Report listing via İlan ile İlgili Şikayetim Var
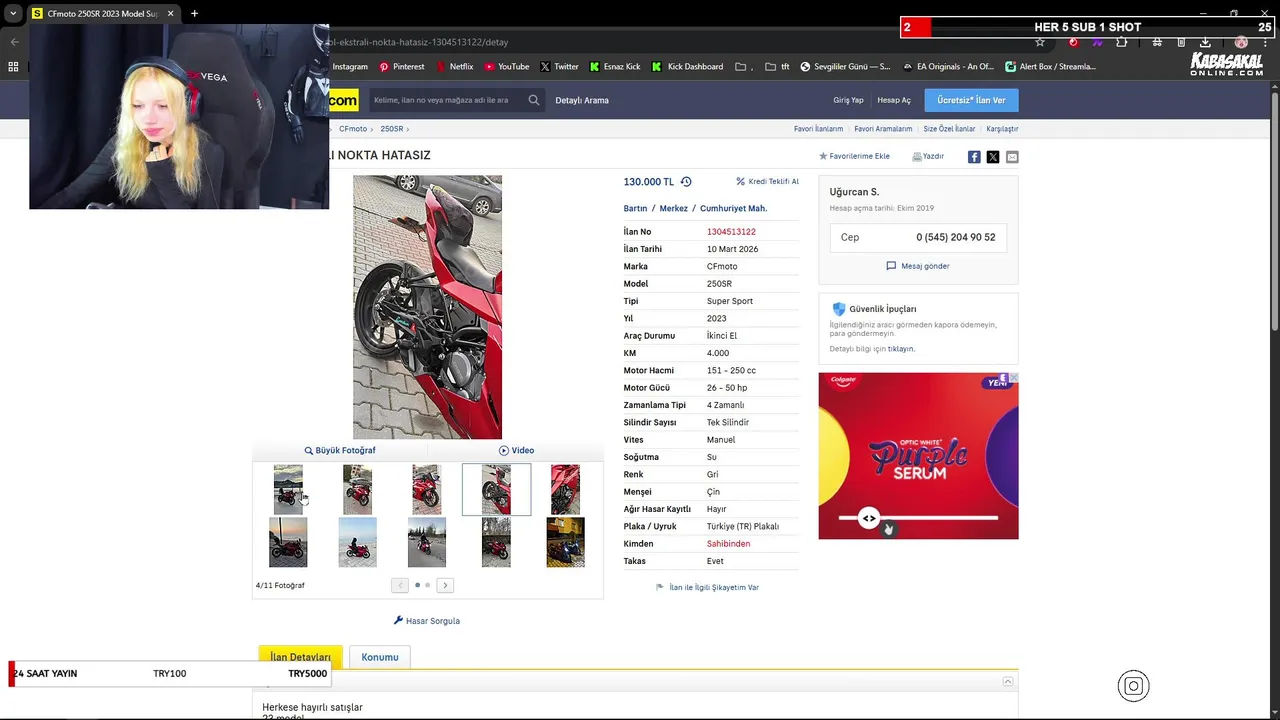The width and height of the screenshot is (1280, 720). pos(707,588)
